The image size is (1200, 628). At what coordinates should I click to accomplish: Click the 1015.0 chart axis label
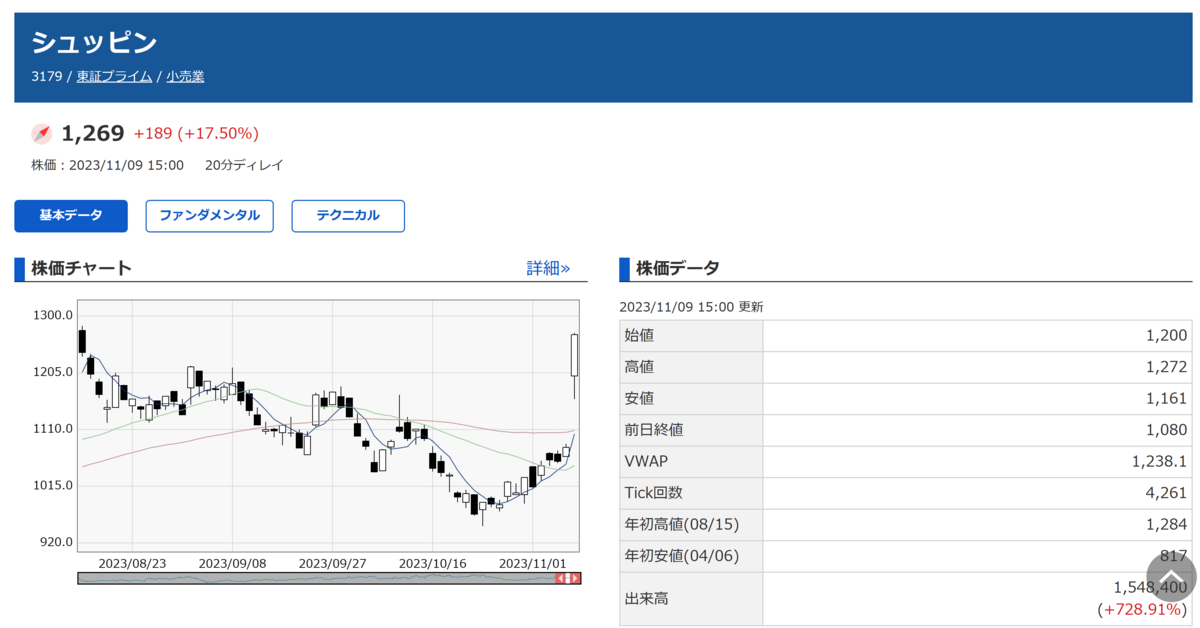(53, 485)
